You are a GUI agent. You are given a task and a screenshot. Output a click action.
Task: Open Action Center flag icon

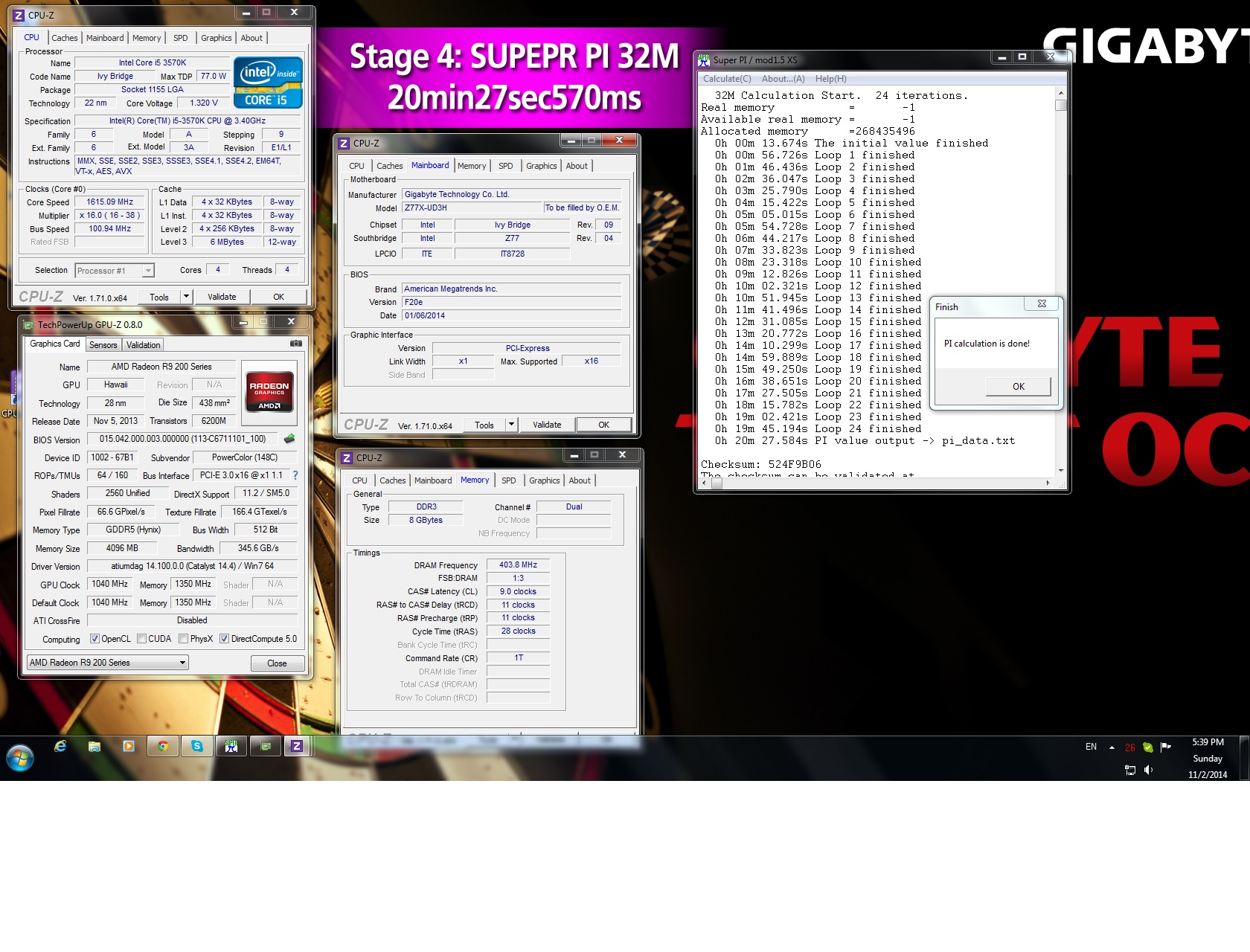pyautogui.click(x=1166, y=747)
